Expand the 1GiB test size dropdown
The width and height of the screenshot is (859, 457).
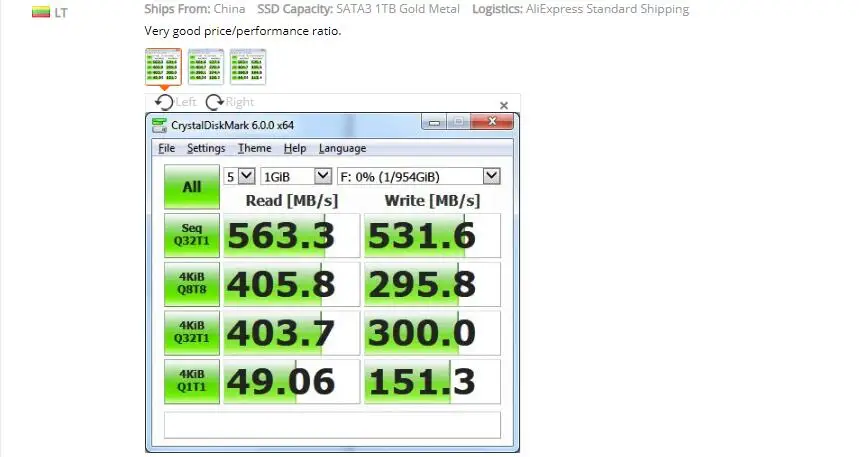pyautogui.click(x=323, y=176)
